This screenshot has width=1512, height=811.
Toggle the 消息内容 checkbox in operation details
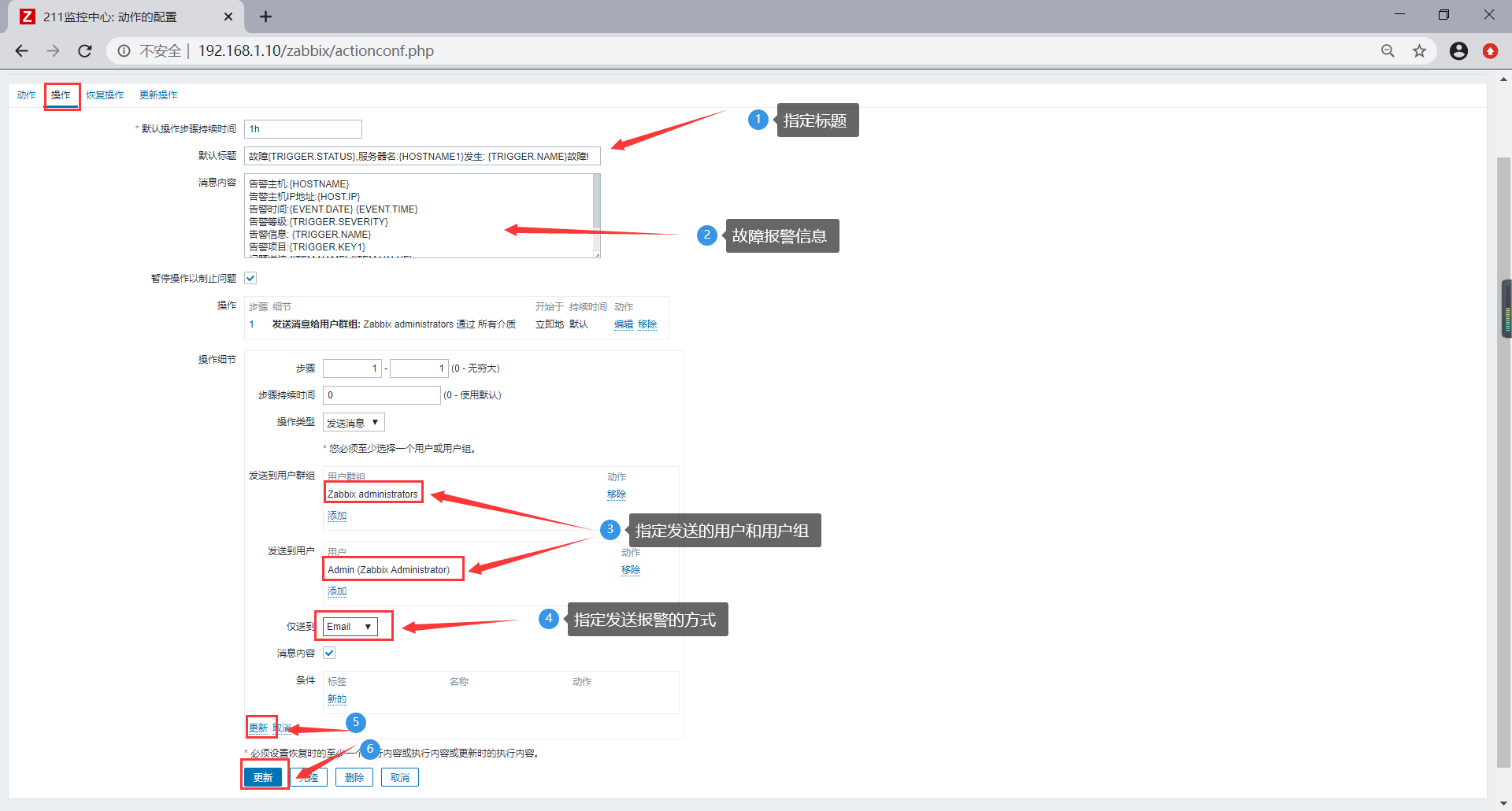click(x=329, y=653)
